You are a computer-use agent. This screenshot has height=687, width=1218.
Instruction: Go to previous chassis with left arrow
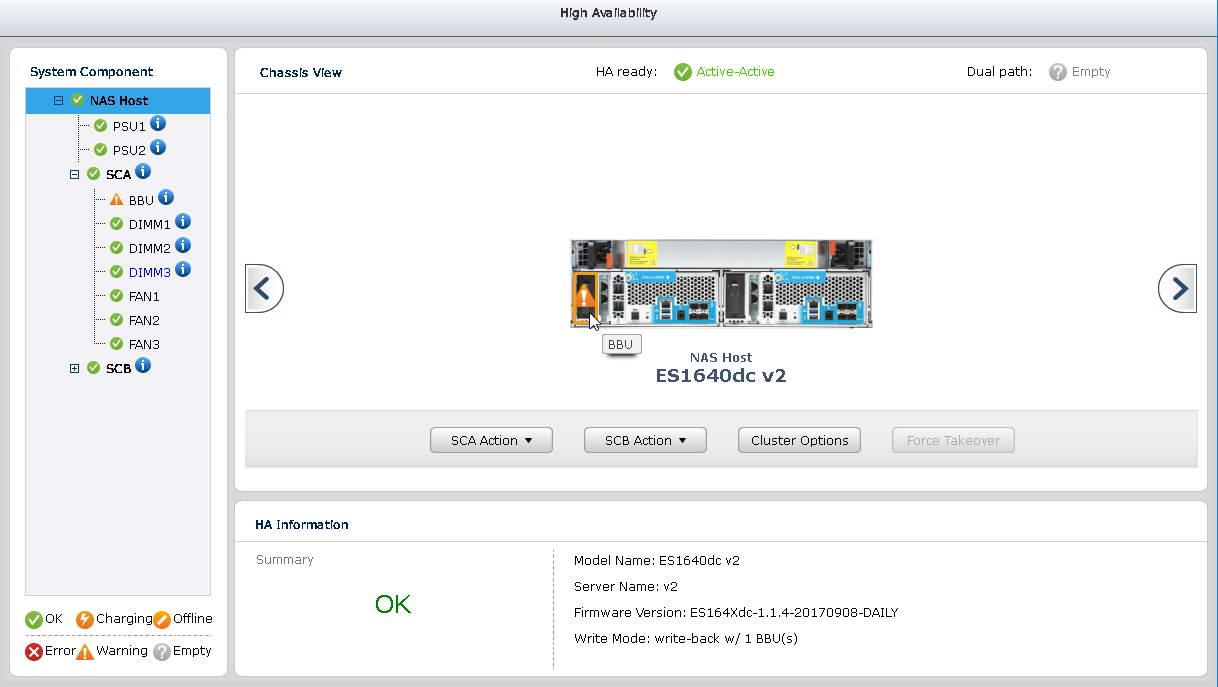(264, 289)
